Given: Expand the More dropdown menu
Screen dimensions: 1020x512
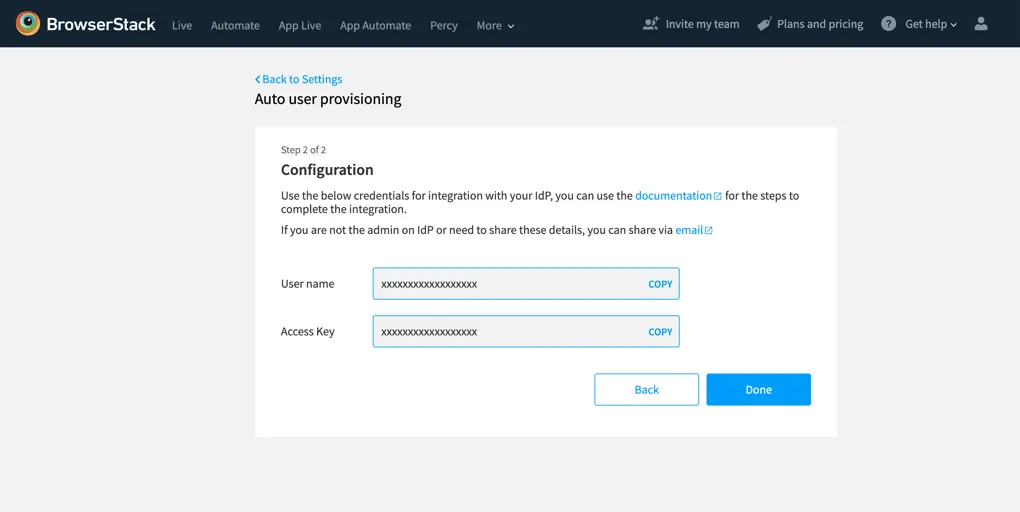Looking at the screenshot, I should click(x=495, y=25).
